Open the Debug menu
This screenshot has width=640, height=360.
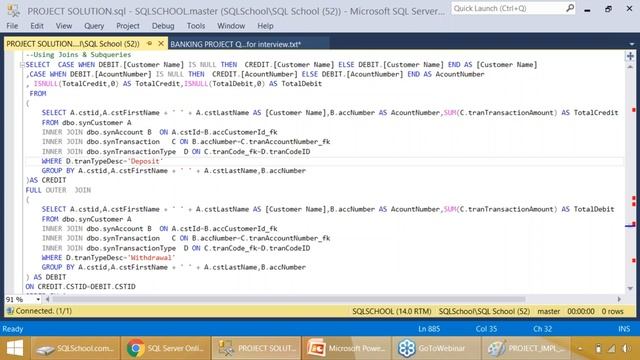click(163, 26)
